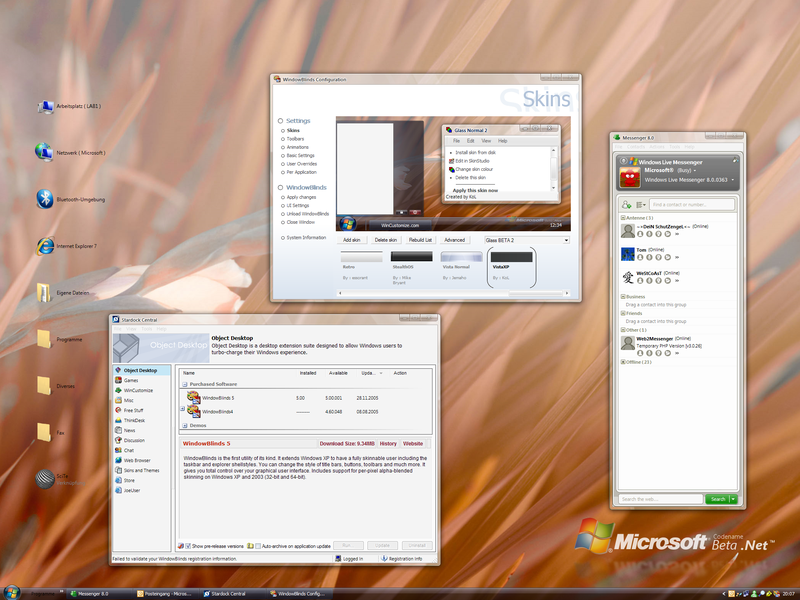Select ThinkDesk in the Stardock Central sidebar
This screenshot has height=600, width=800.
(118, 420)
